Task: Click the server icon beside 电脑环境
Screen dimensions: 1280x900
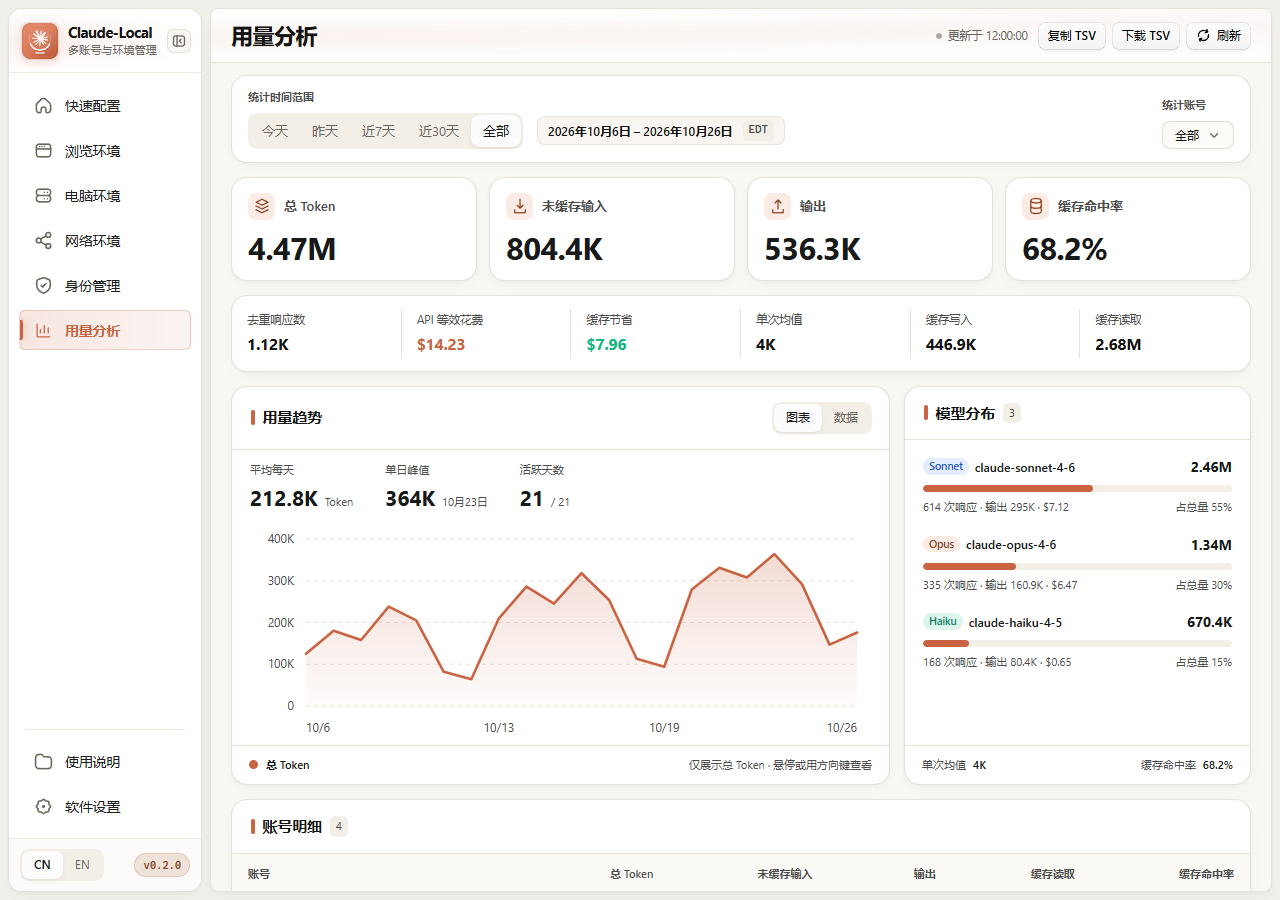Action: (x=43, y=196)
